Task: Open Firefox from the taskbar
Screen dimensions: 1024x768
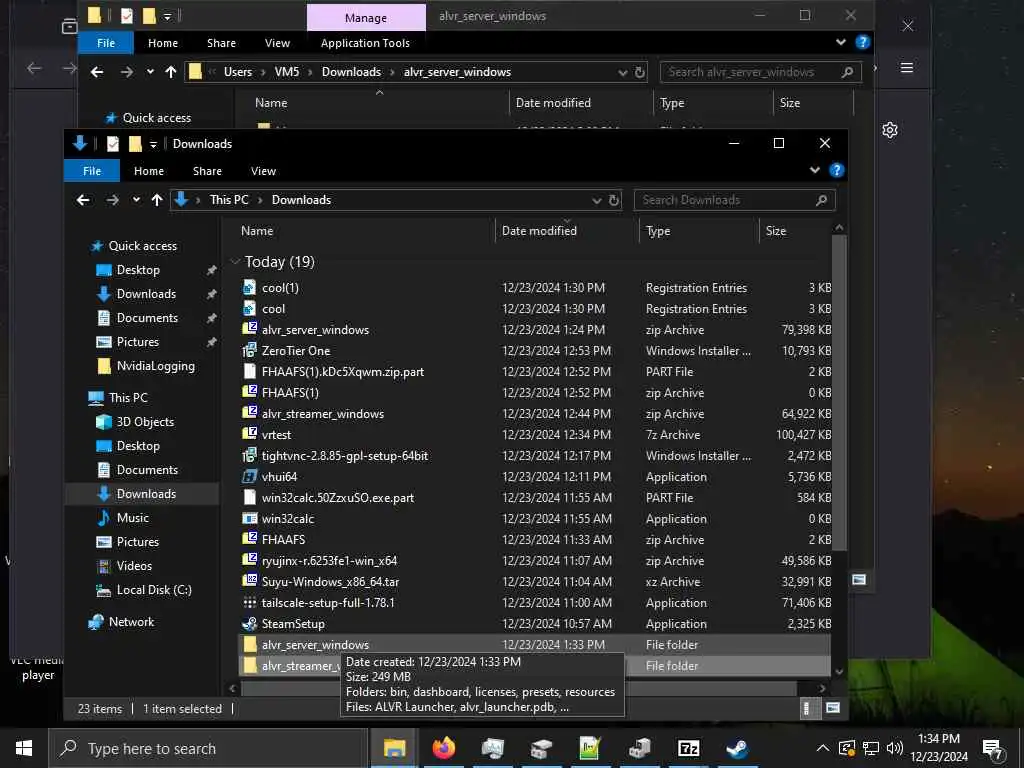Action: point(443,748)
